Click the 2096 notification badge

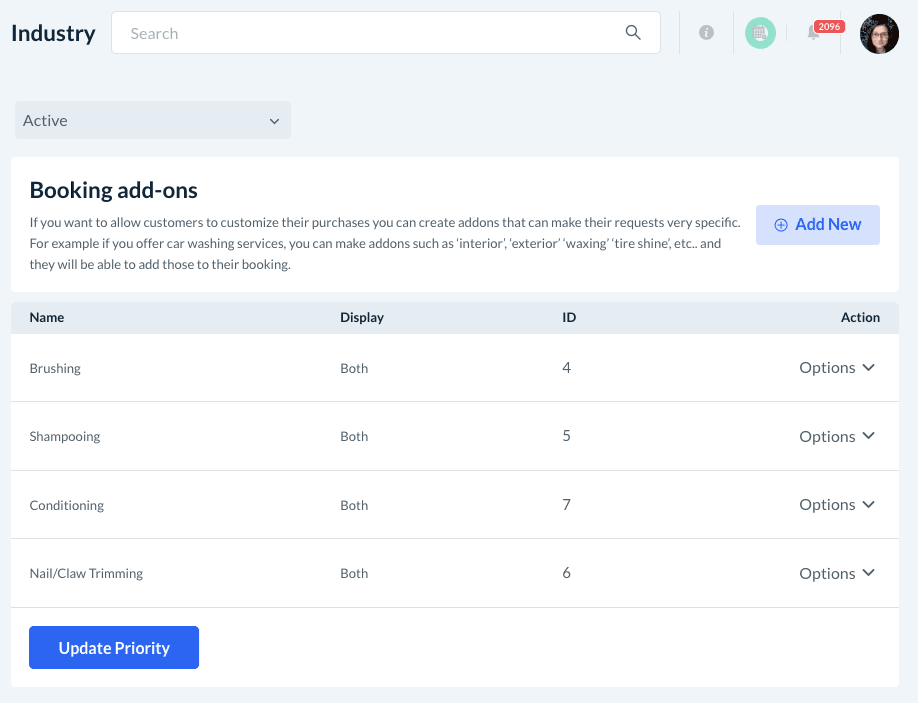click(x=829, y=26)
